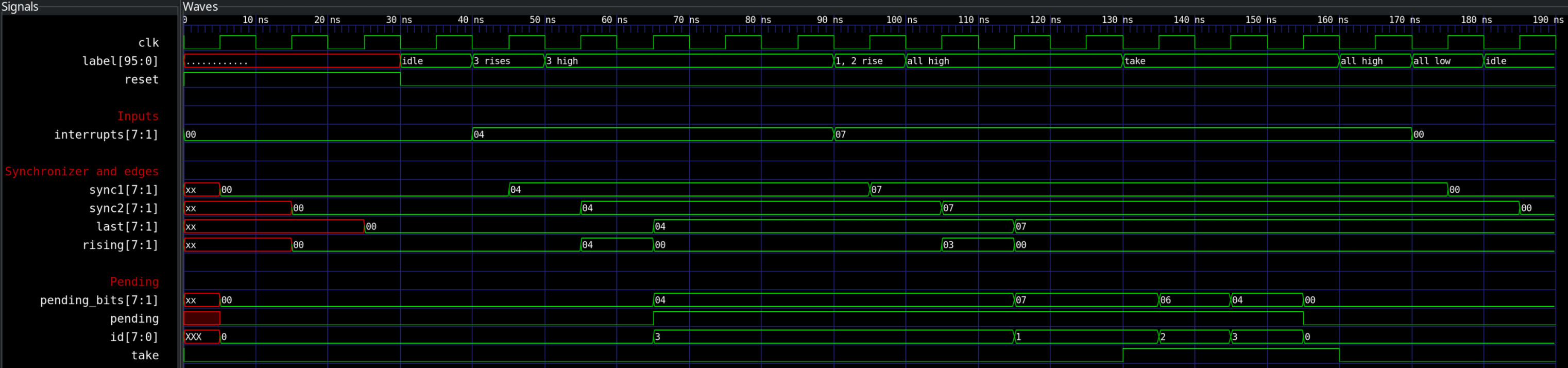The image size is (1568, 368).
Task: Select the sync2[7:1] signal
Action: (x=124, y=208)
